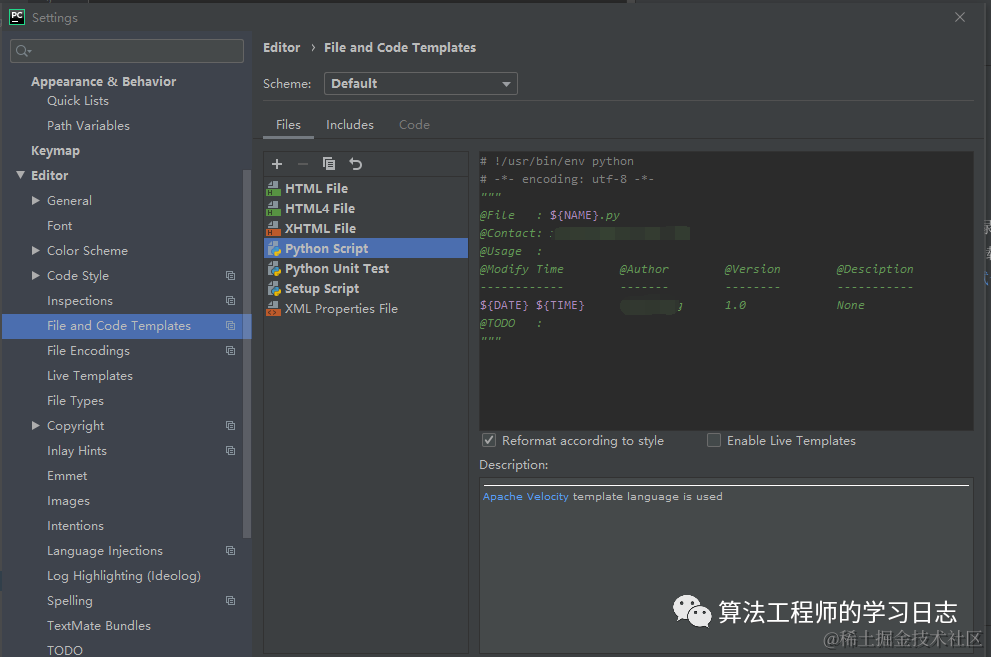Image resolution: width=991 pixels, height=657 pixels.
Task: Switch to the Includes tab
Action: pyautogui.click(x=350, y=125)
